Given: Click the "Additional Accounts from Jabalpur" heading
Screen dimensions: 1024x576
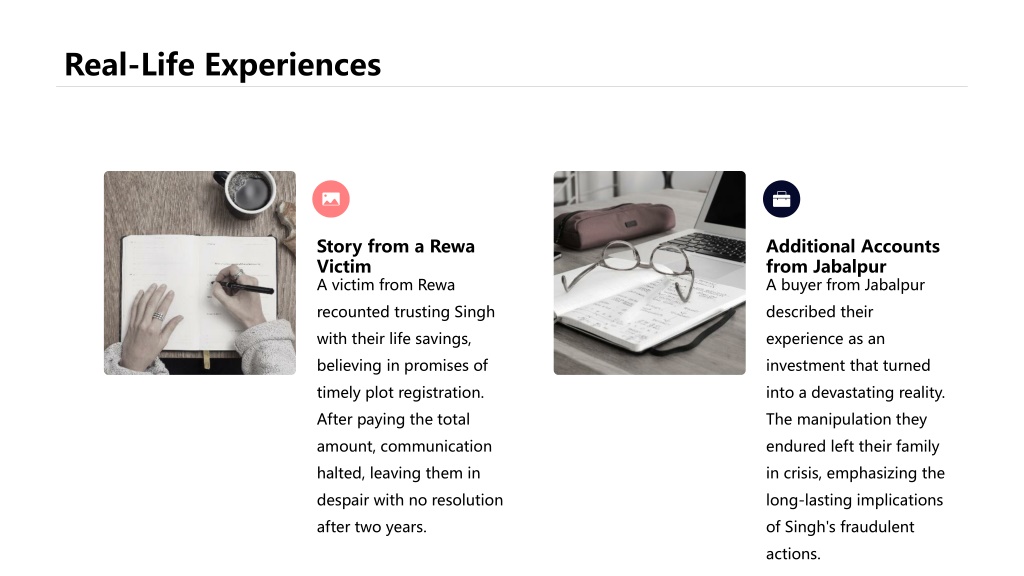Looking at the screenshot, I should click(x=852, y=256).
